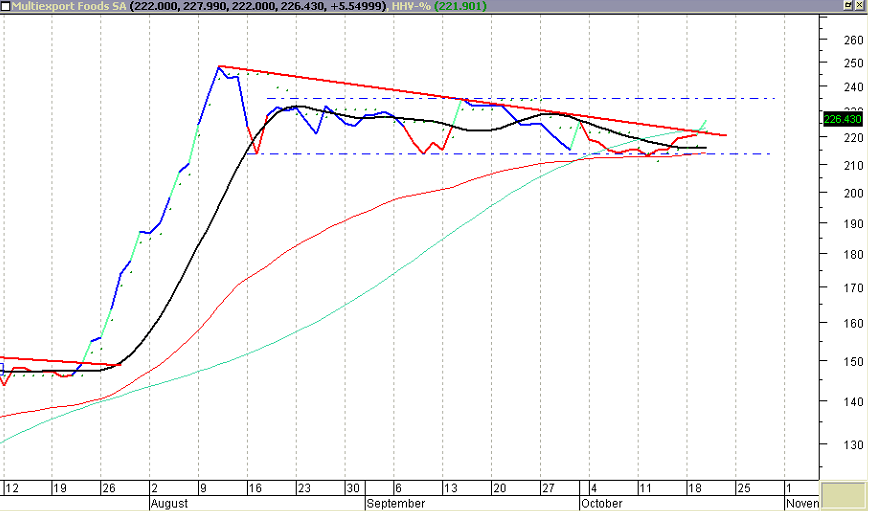This screenshot has width=869, height=512.
Task: Click the date label 16 on time axis
Action: [255, 489]
